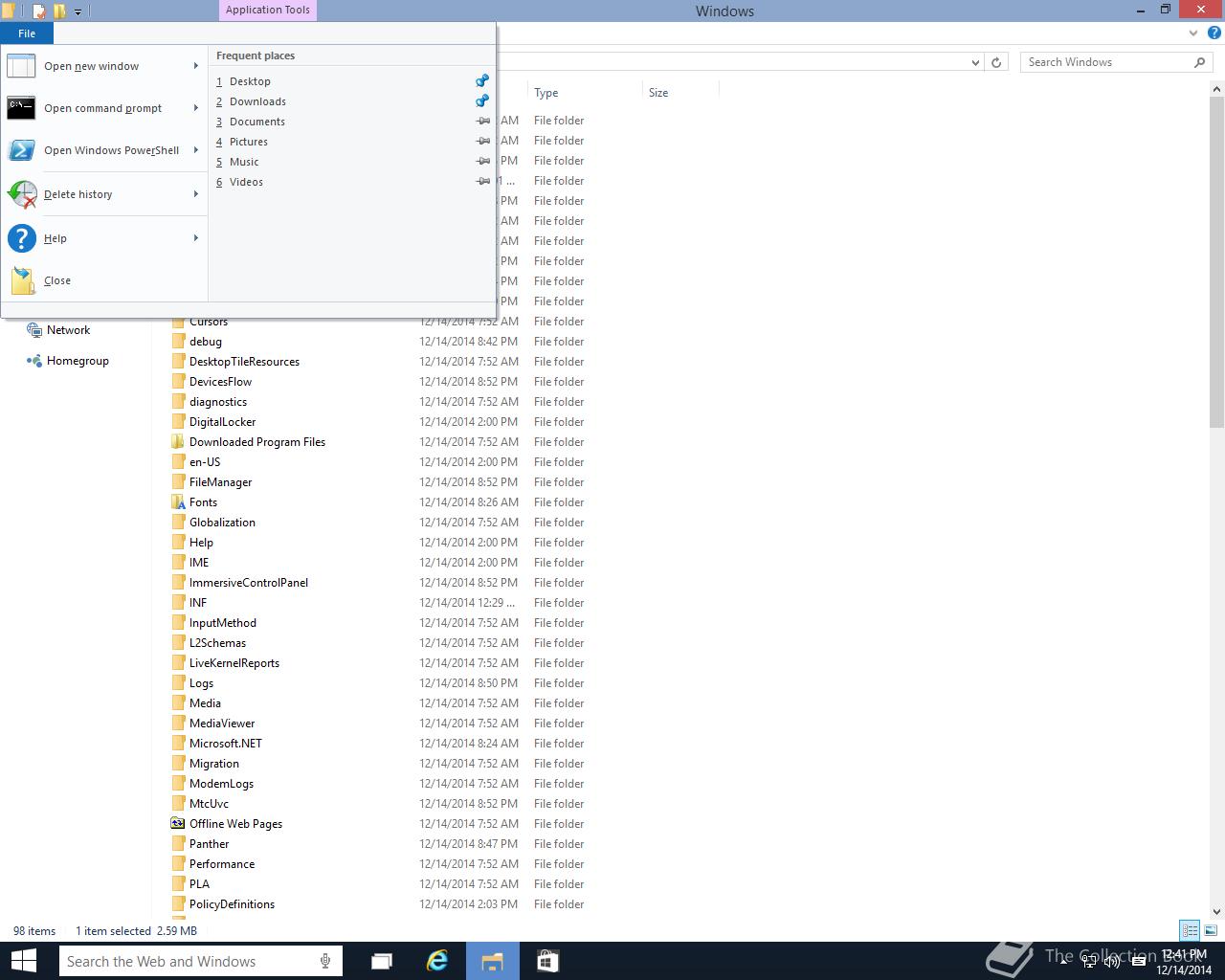Image resolution: width=1225 pixels, height=980 pixels.
Task: Sort by the Type column header
Action: pos(585,93)
